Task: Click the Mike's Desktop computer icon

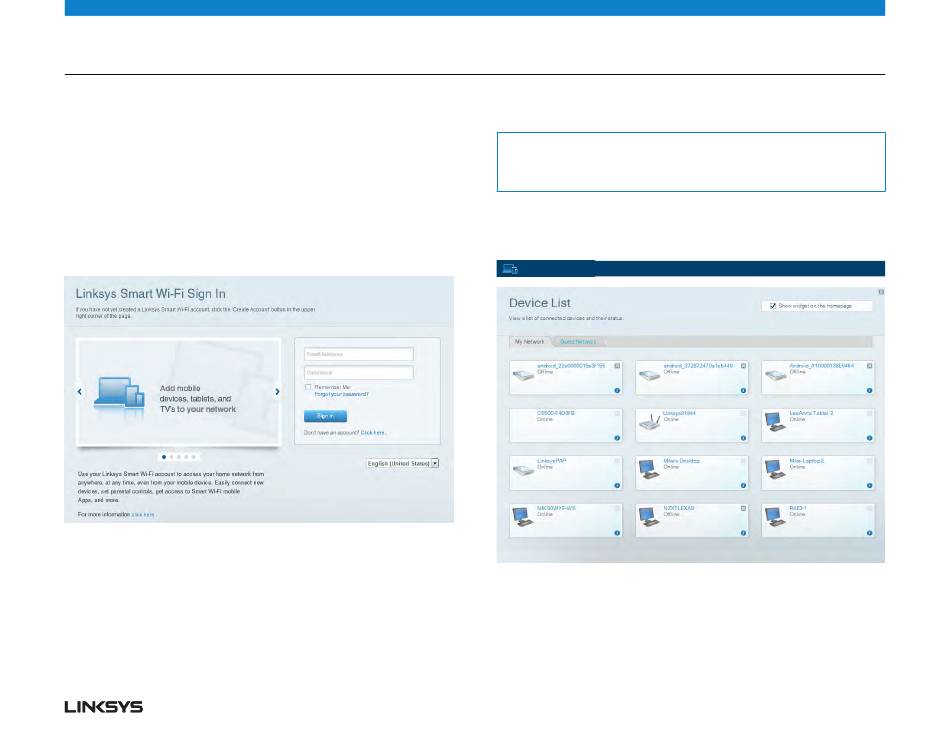Action: [x=649, y=470]
